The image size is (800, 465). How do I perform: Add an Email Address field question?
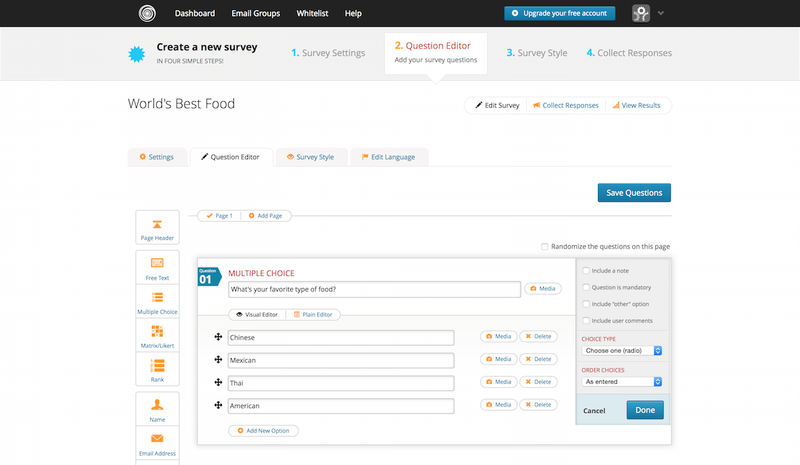(x=156, y=443)
